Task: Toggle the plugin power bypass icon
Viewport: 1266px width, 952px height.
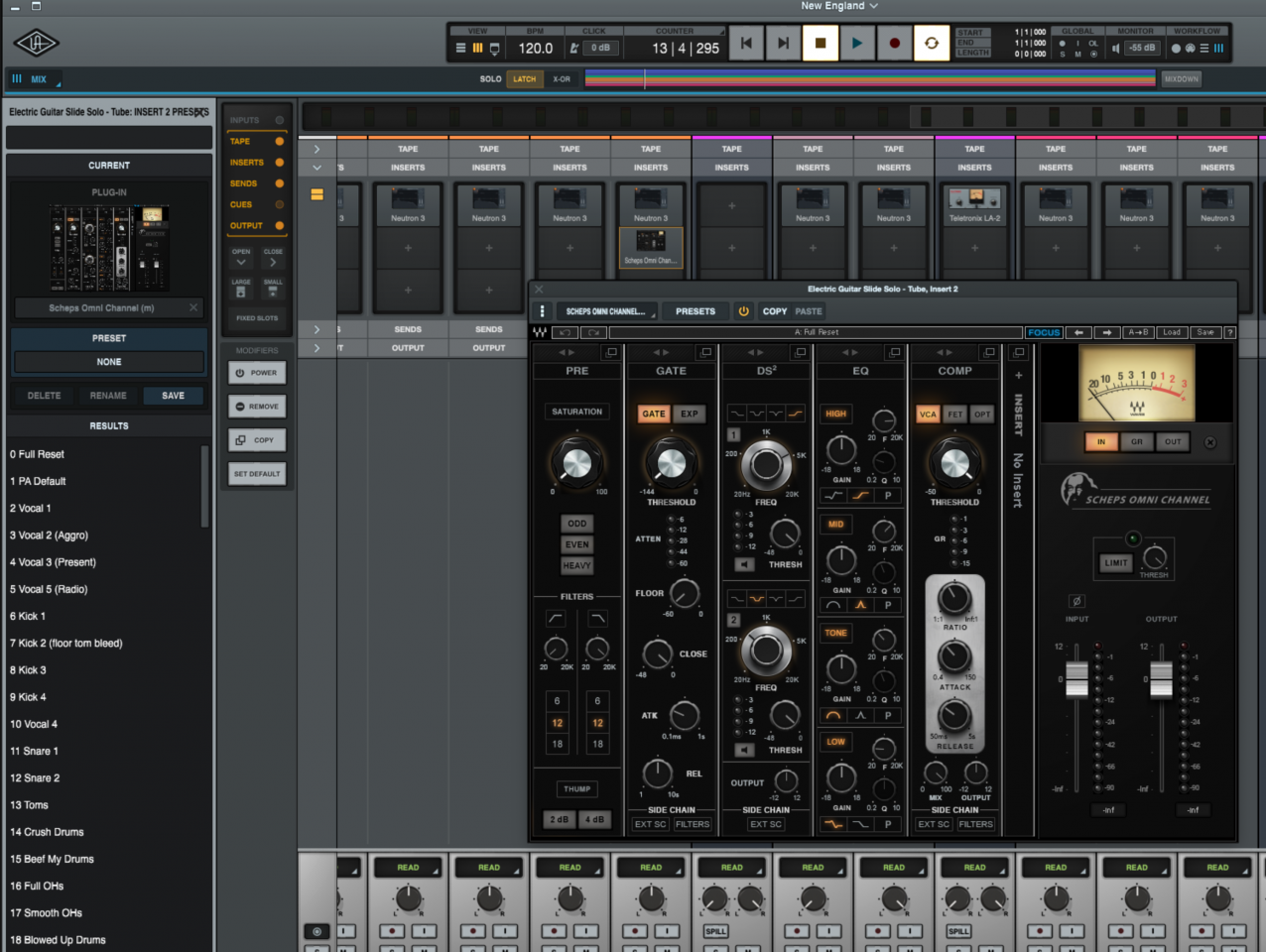Action: coord(743,311)
